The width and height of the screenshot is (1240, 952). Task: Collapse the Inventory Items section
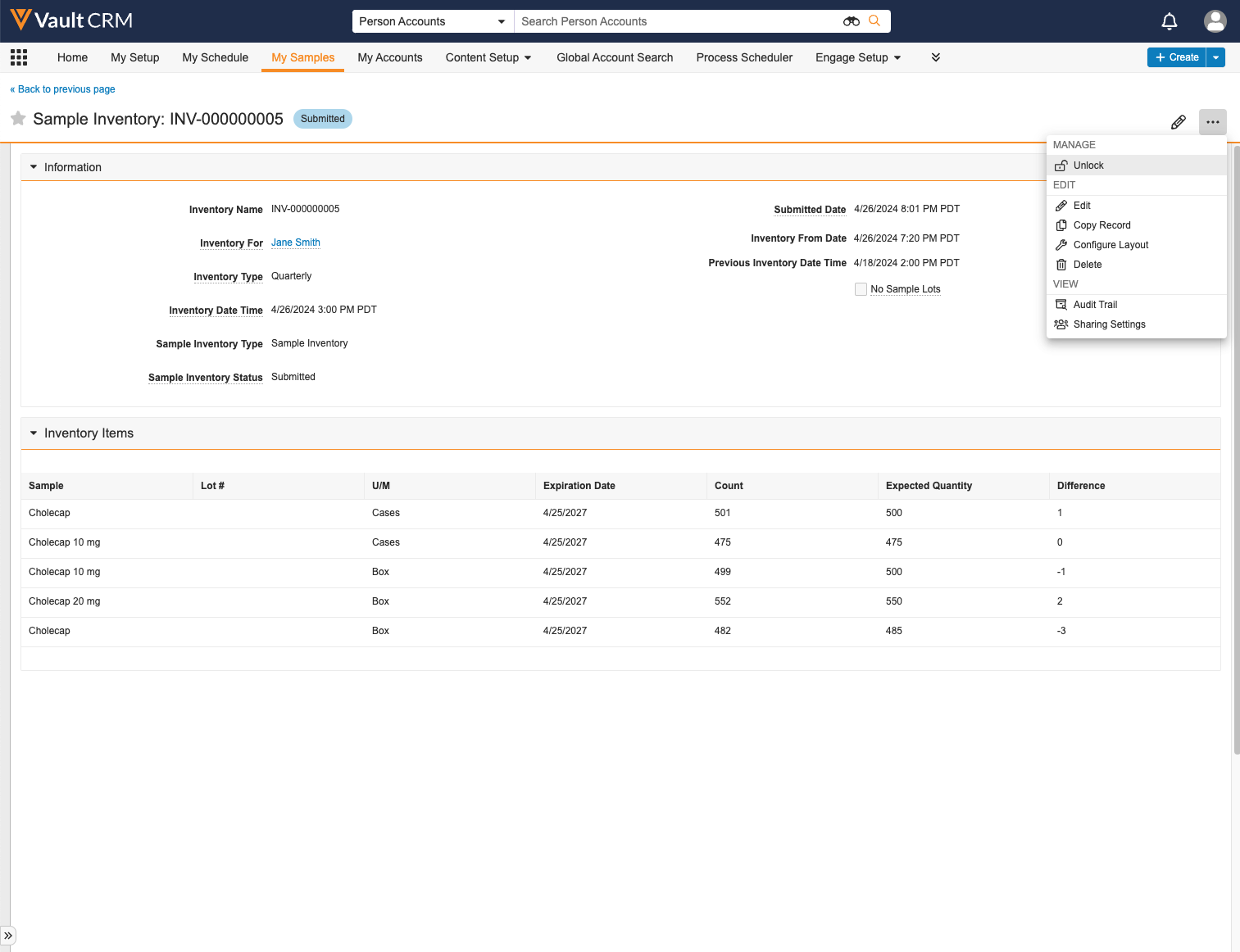(34, 433)
